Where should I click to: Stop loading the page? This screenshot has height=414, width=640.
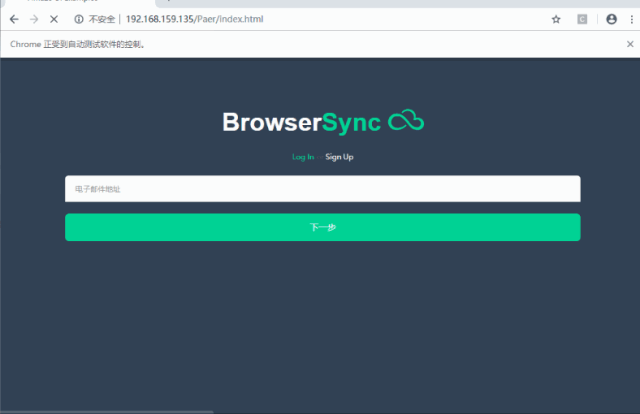[x=54, y=19]
